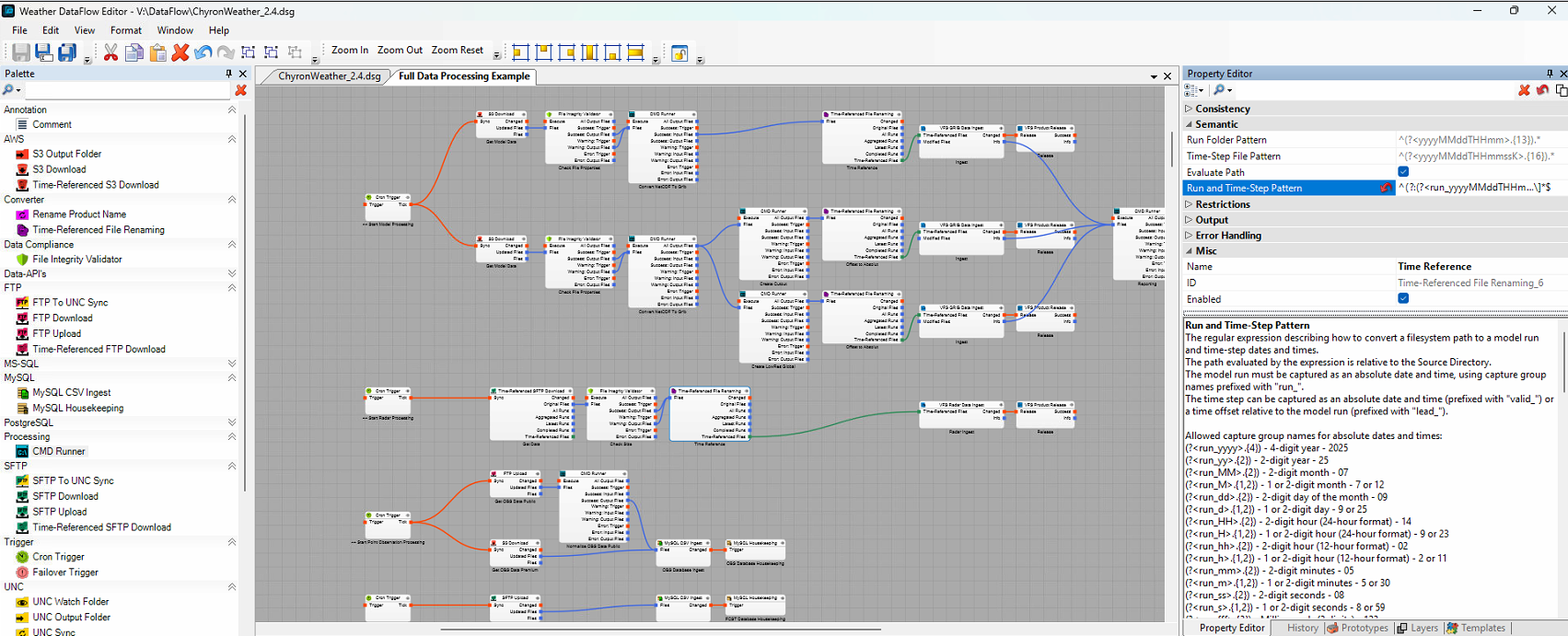The image size is (1568, 636).
Task: Select the S3 Download palette item
Action: pos(59,169)
